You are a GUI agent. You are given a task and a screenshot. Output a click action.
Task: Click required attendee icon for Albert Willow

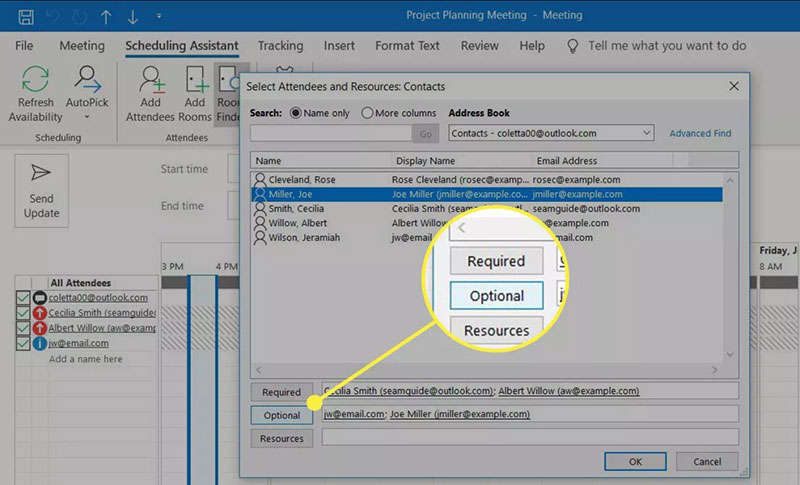tap(39, 328)
